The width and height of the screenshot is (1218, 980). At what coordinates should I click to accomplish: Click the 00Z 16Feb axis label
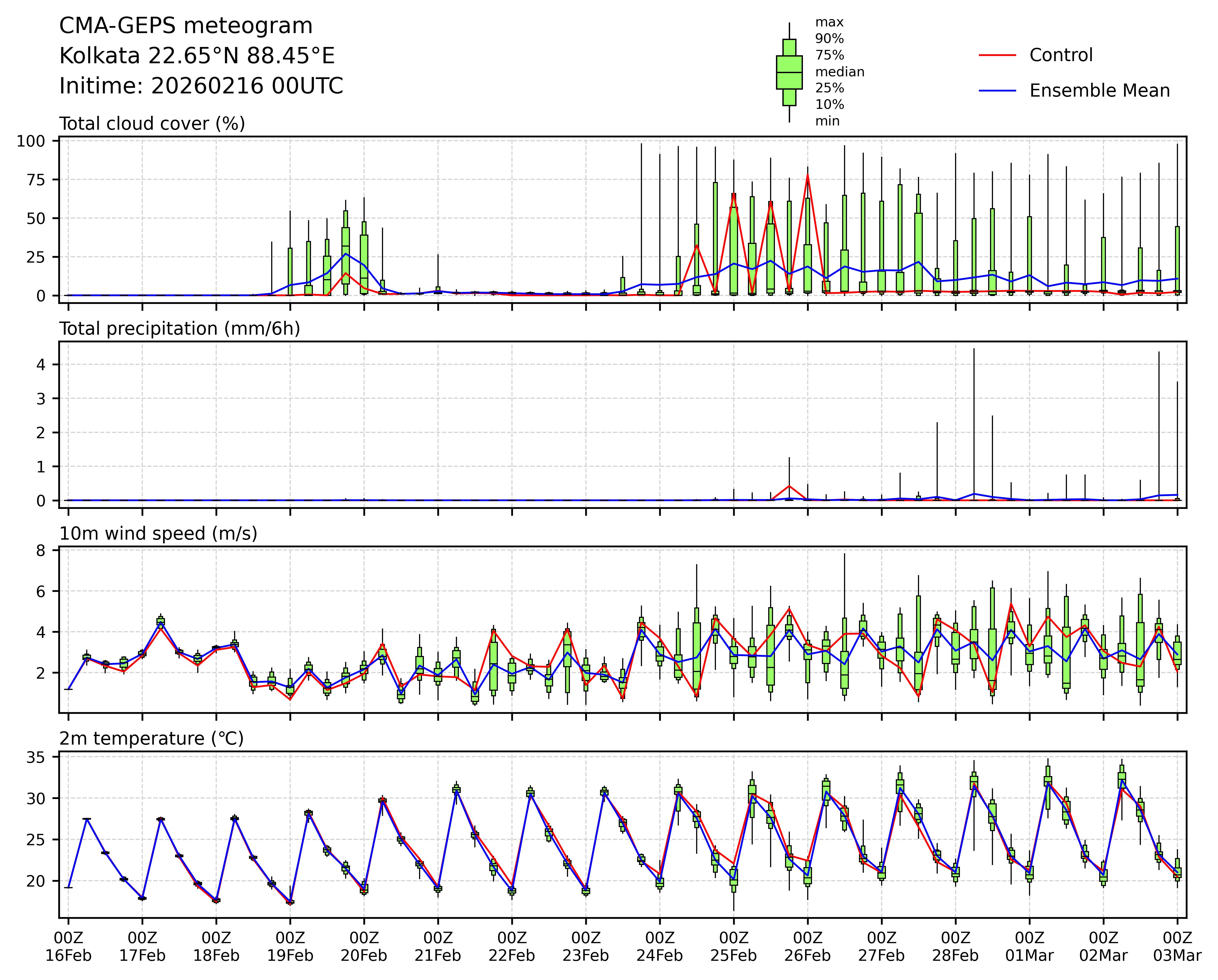pos(68,947)
